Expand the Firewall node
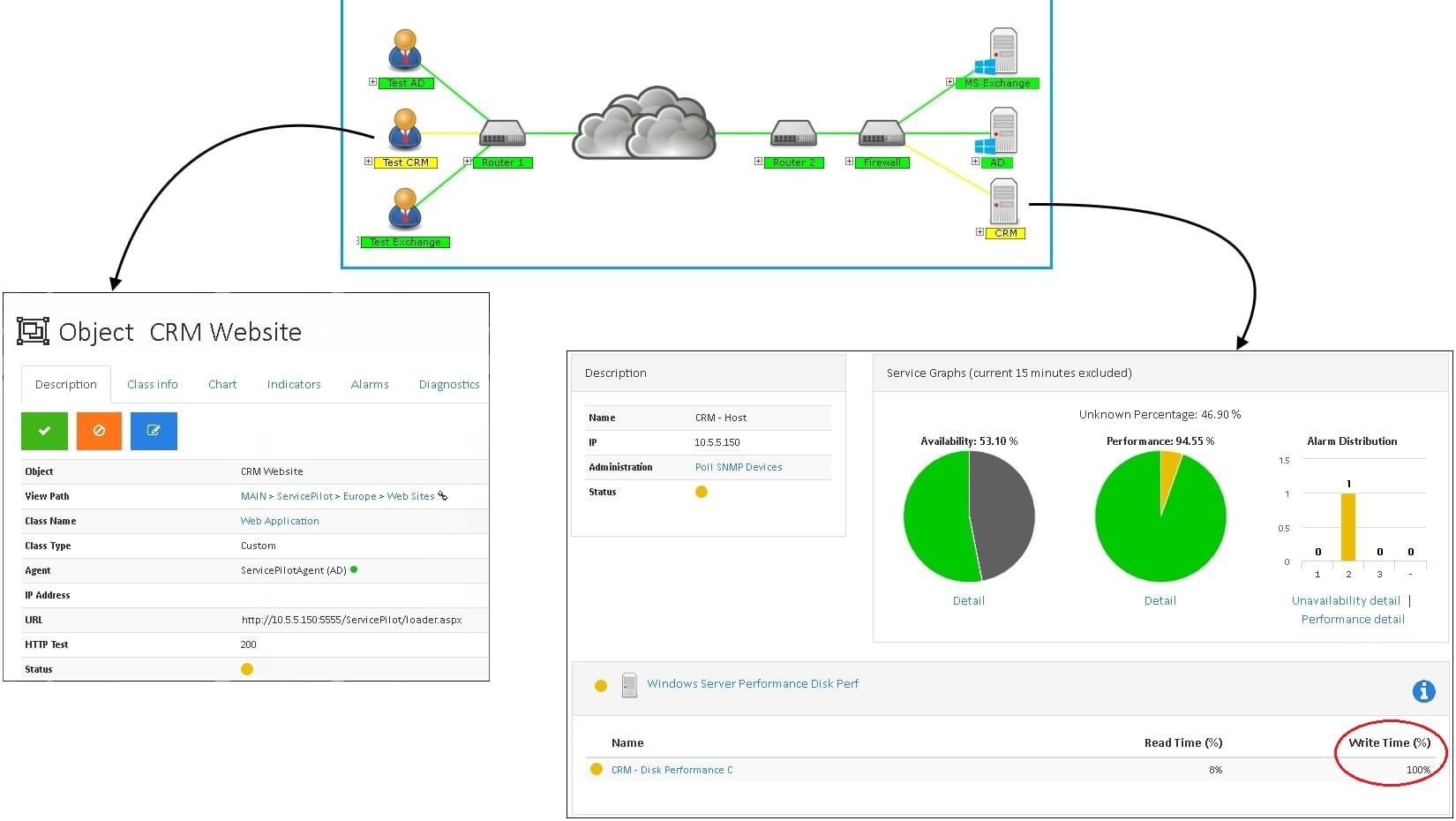The height and width of the screenshot is (821, 1456). tap(849, 162)
